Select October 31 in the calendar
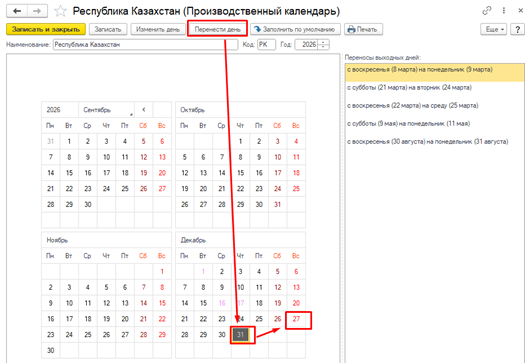This screenshot has height=363, width=525. point(278,204)
